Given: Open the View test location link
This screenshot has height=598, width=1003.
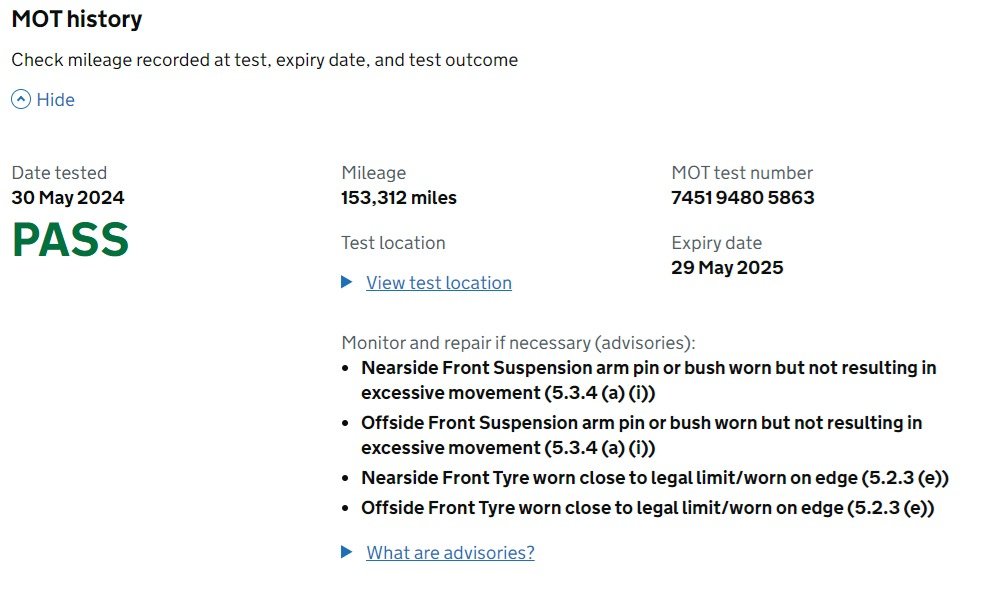Looking at the screenshot, I should pyautogui.click(x=439, y=283).
